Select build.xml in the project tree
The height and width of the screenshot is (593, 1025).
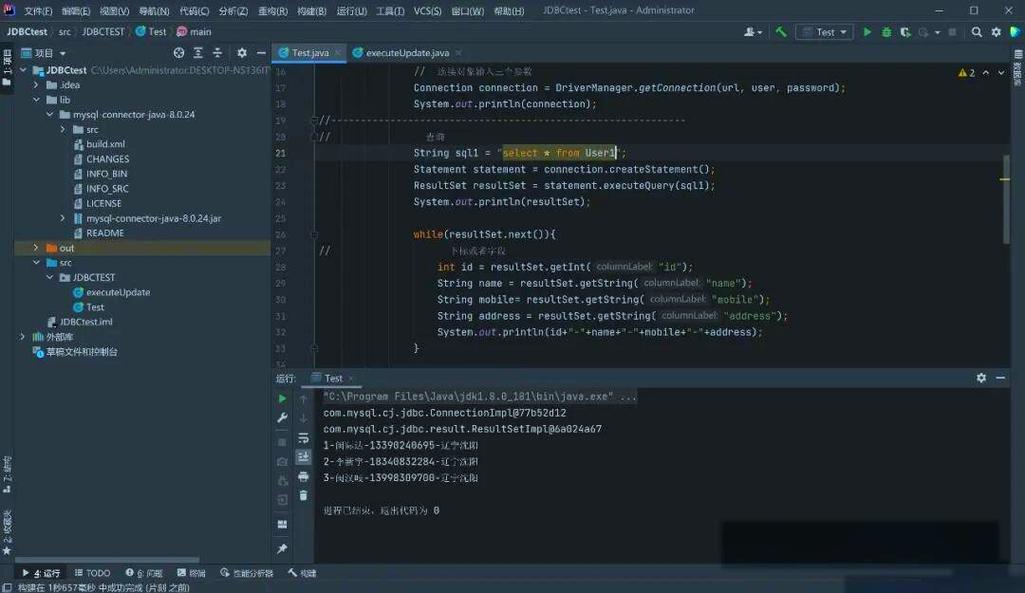point(105,144)
